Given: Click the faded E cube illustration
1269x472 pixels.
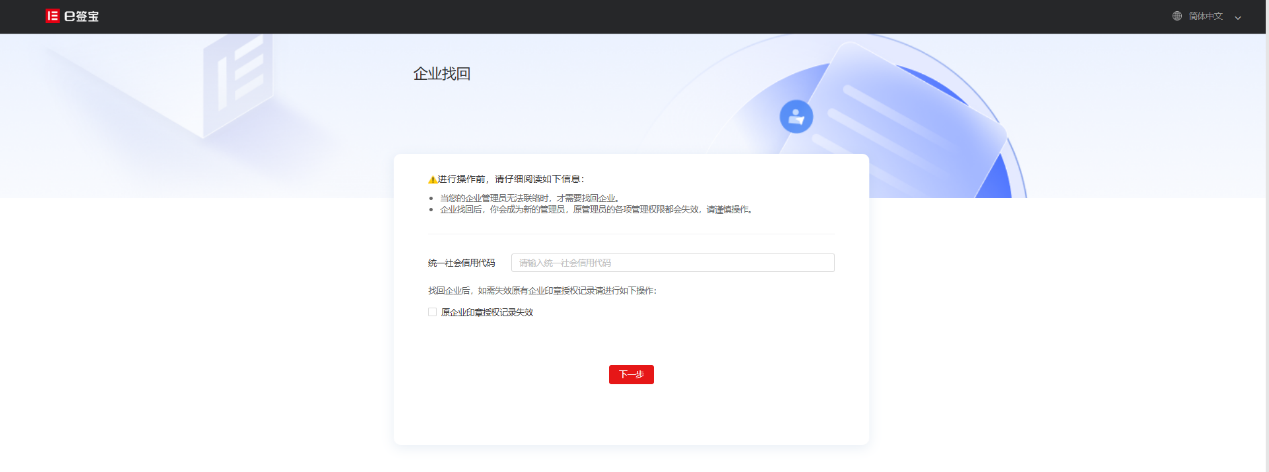Looking at the screenshot, I should click(237, 78).
